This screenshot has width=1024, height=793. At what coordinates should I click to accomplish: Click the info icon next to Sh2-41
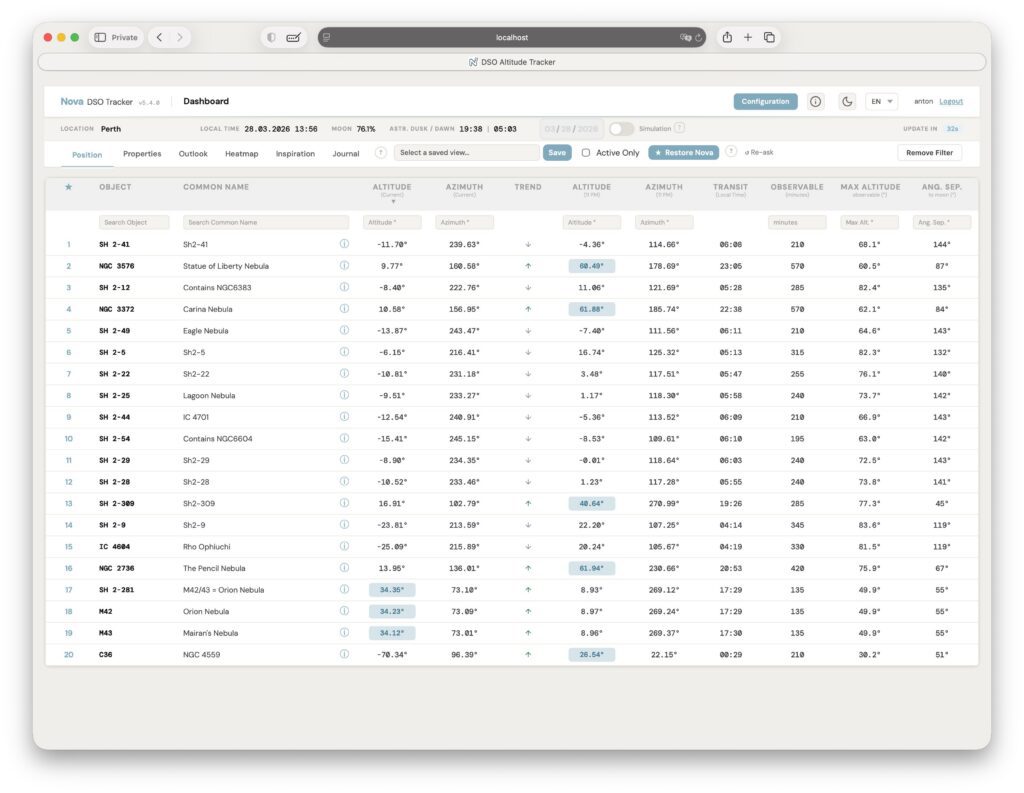[x=345, y=243]
